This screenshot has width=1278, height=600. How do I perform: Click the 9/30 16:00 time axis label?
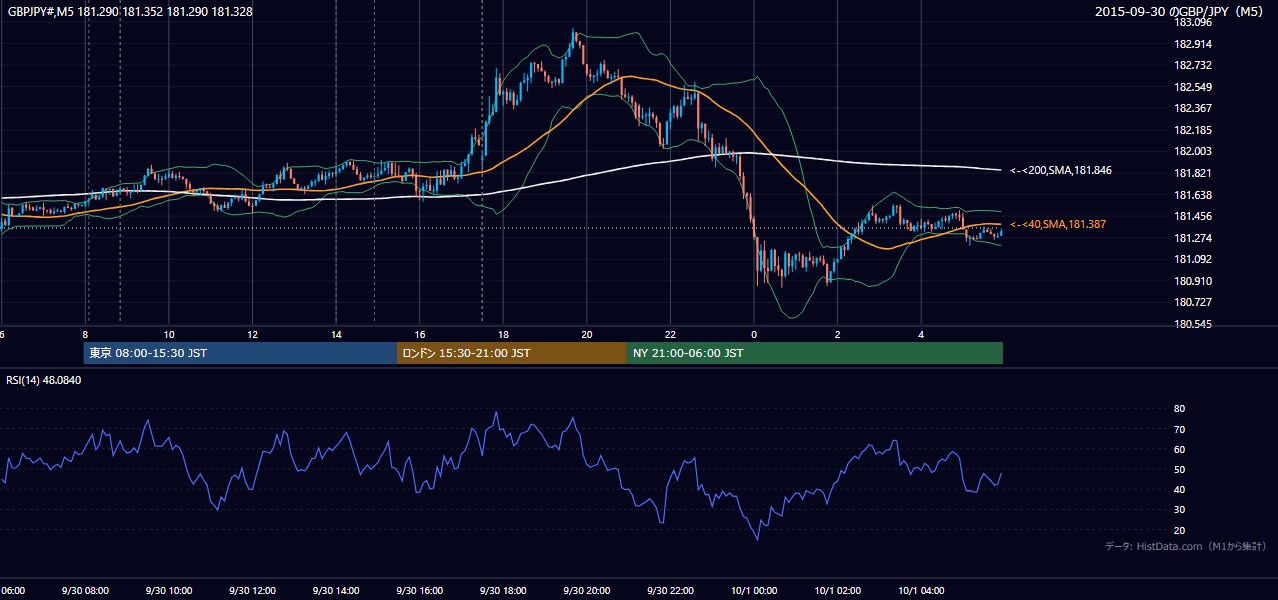[420, 590]
